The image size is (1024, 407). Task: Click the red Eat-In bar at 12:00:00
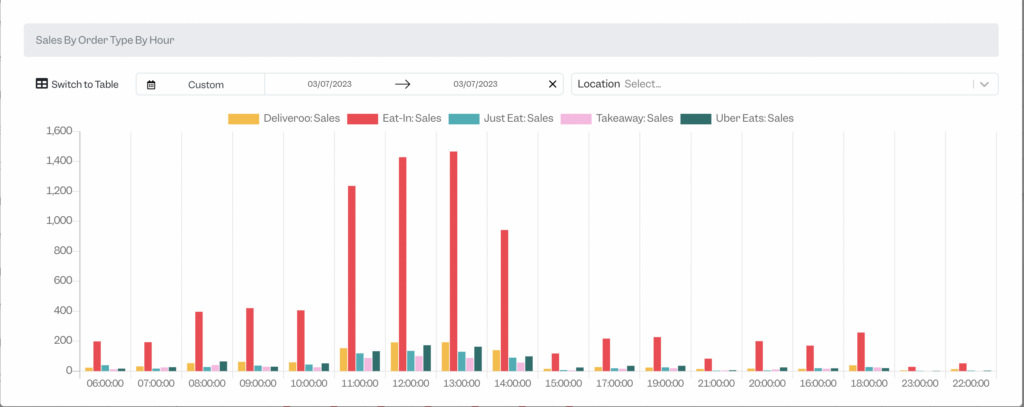tap(402, 264)
